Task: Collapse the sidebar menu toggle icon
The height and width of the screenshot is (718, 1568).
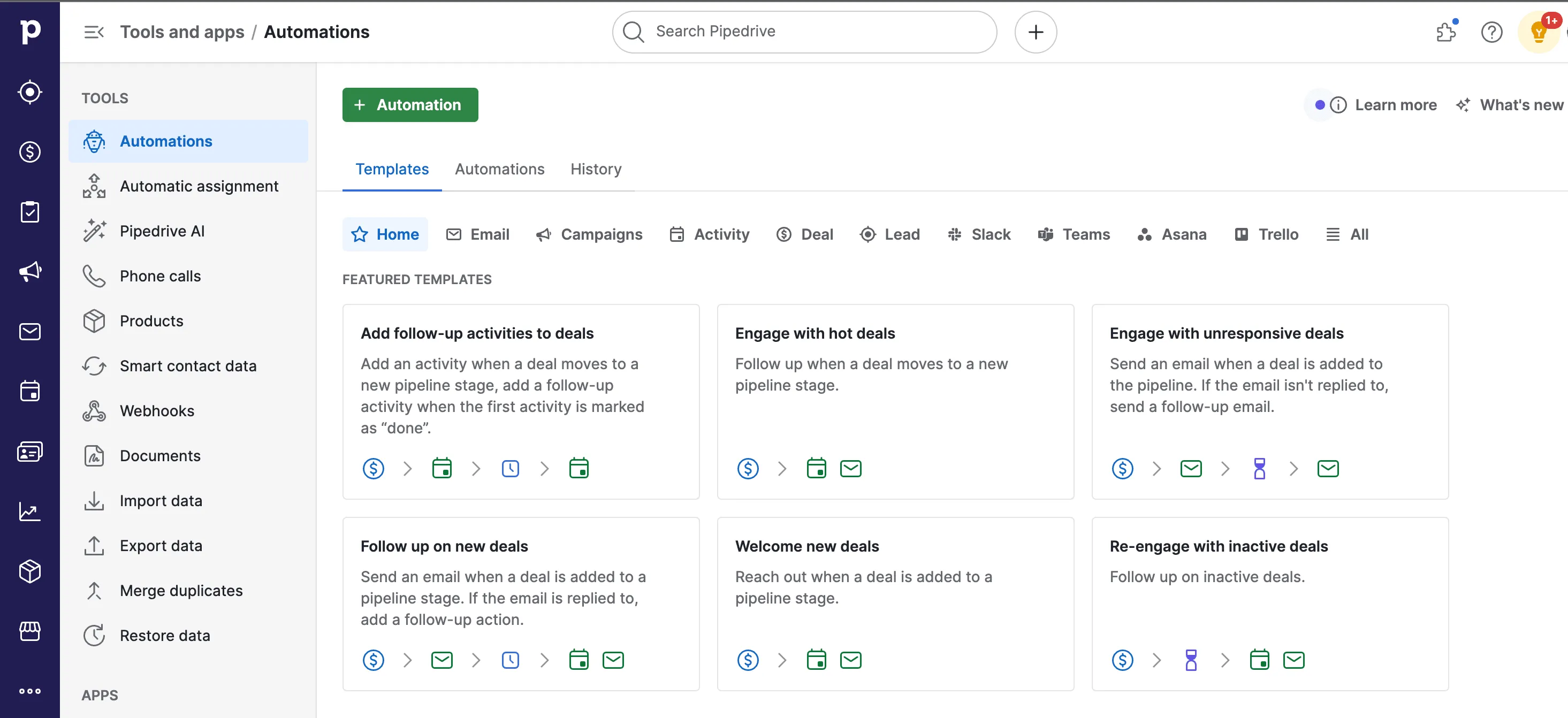Action: 94,32
